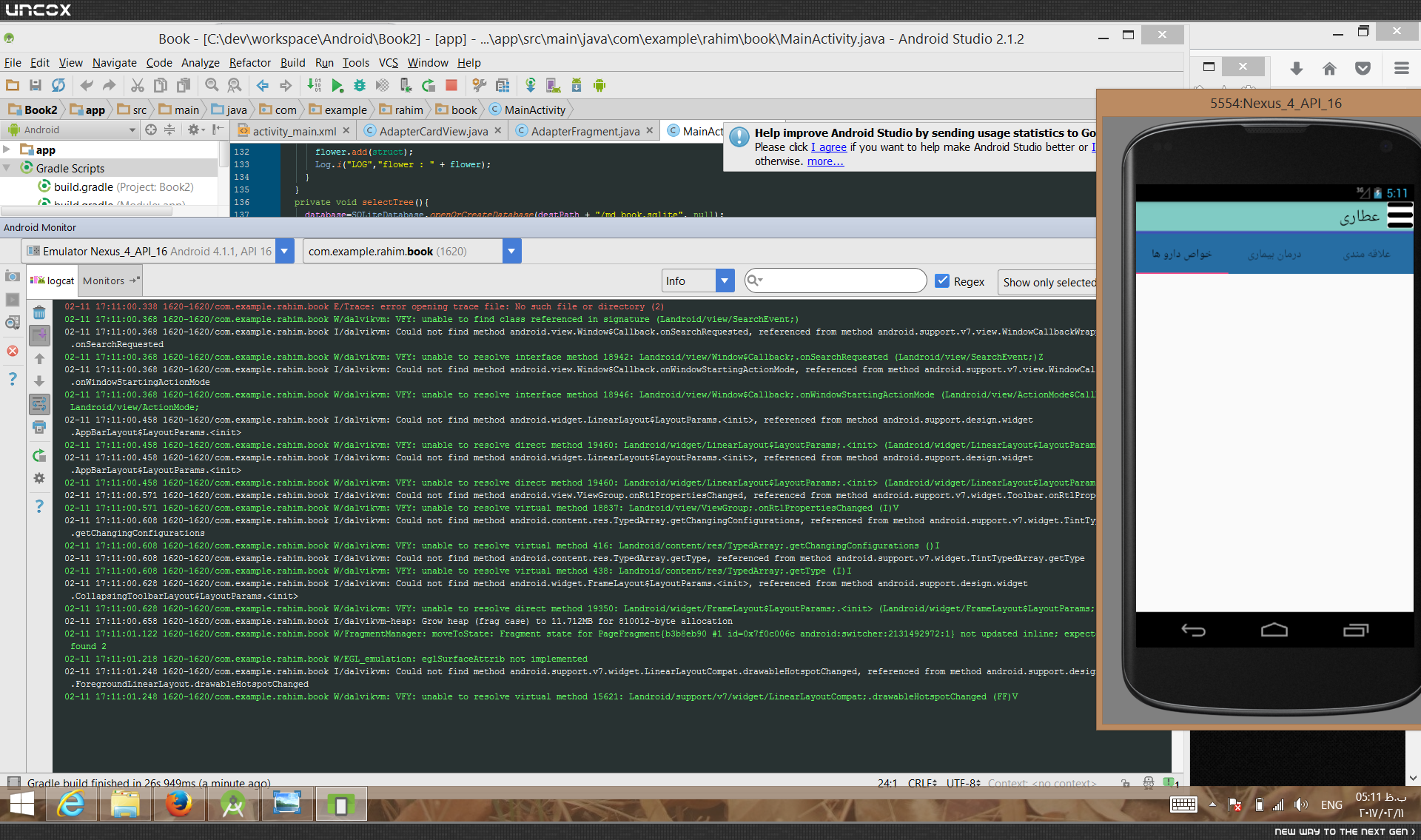Screen dimensions: 1421x840
Task: Open File Explorer from the taskbar
Action: coord(125,804)
